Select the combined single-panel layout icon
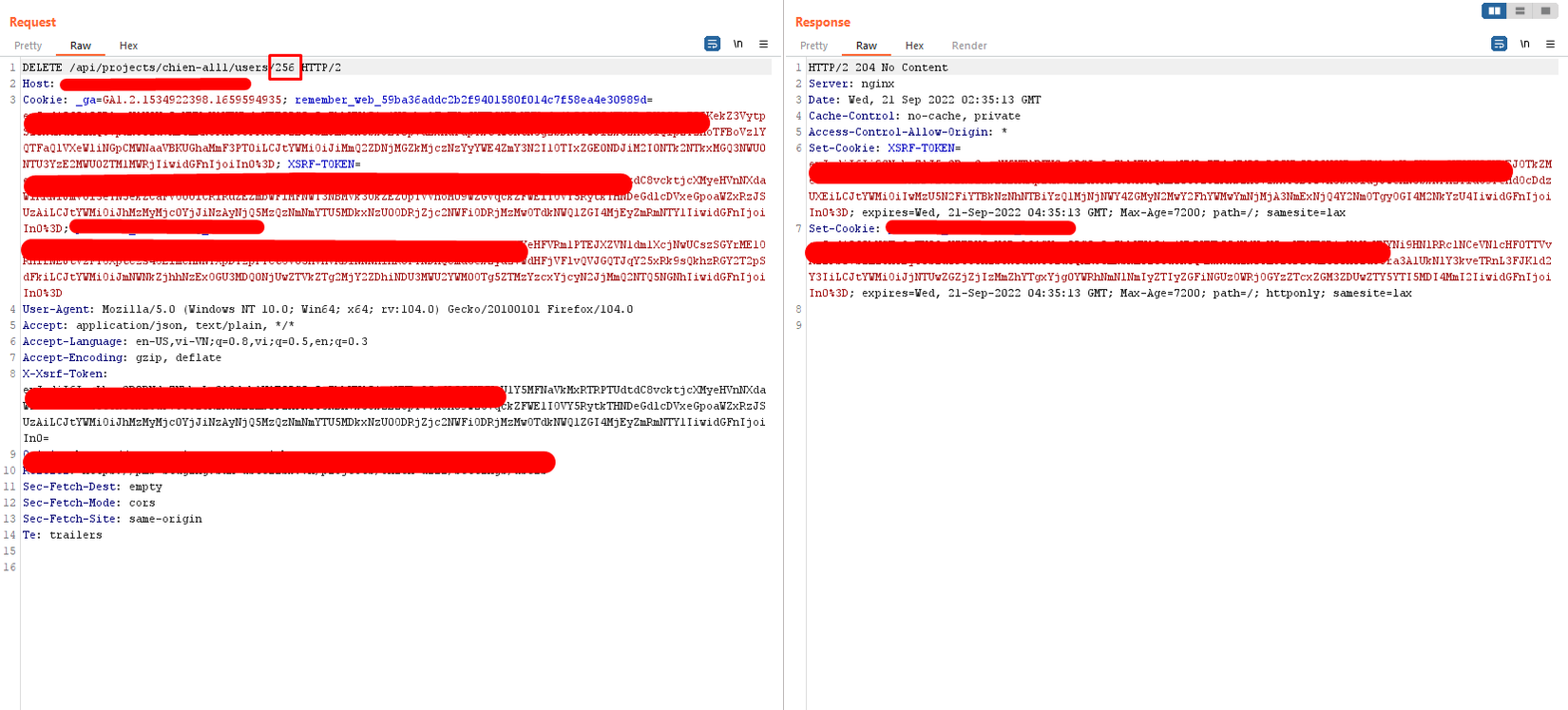Screen dimensions: 1568x710 point(1545,10)
